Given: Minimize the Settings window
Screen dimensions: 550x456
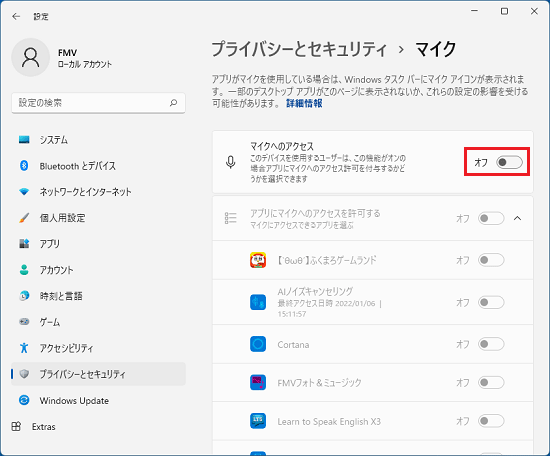Looking at the screenshot, I should coord(474,11).
